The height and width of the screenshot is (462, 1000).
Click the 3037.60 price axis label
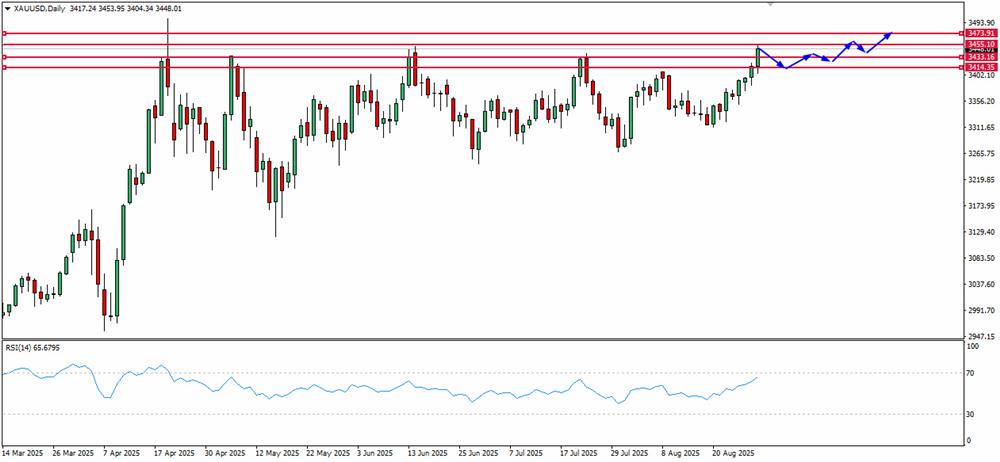click(982, 284)
